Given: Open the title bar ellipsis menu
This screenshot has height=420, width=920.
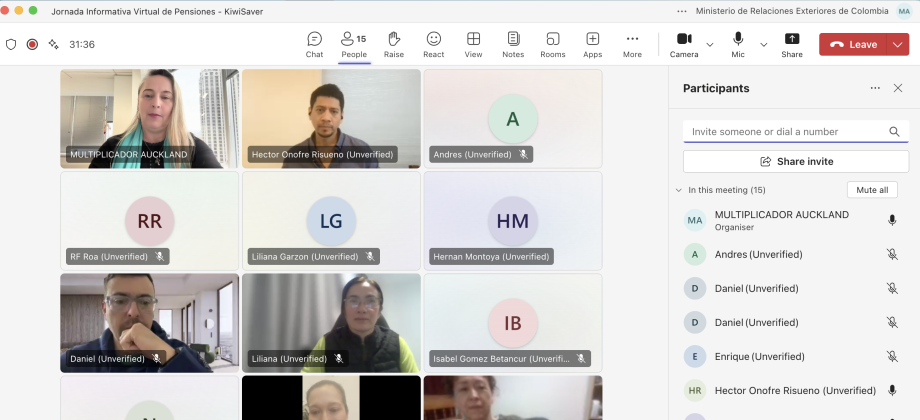Looking at the screenshot, I should 681,11.
